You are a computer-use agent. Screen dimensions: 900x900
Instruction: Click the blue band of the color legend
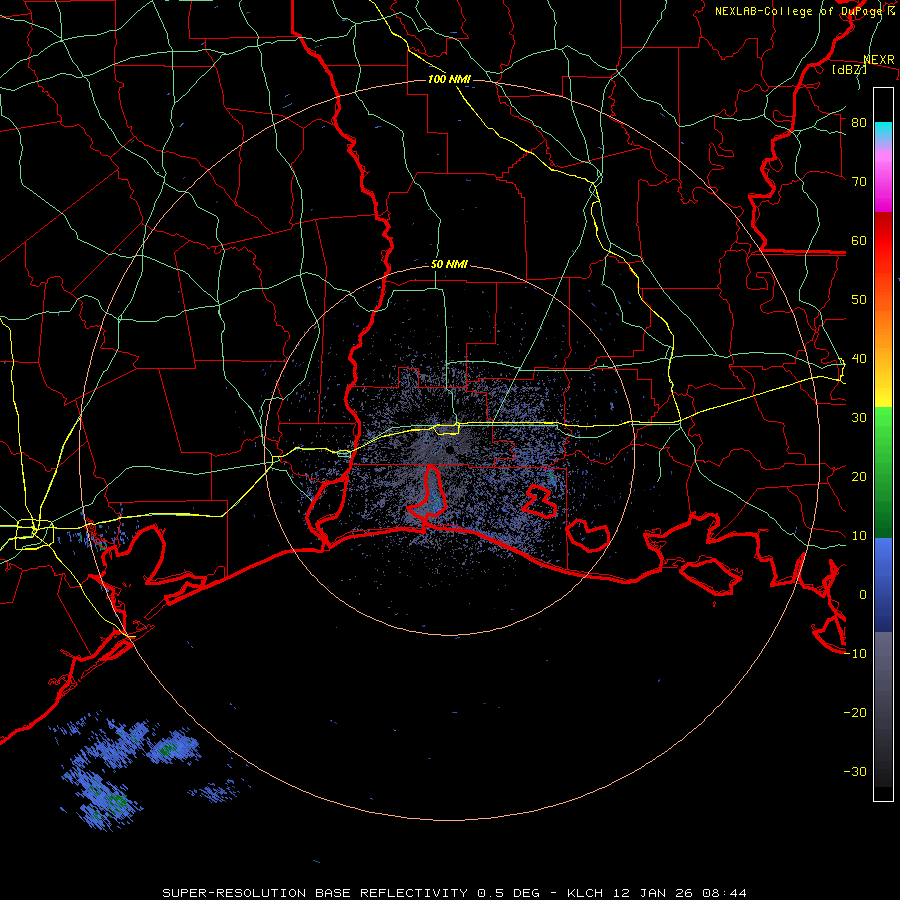[x=883, y=584]
